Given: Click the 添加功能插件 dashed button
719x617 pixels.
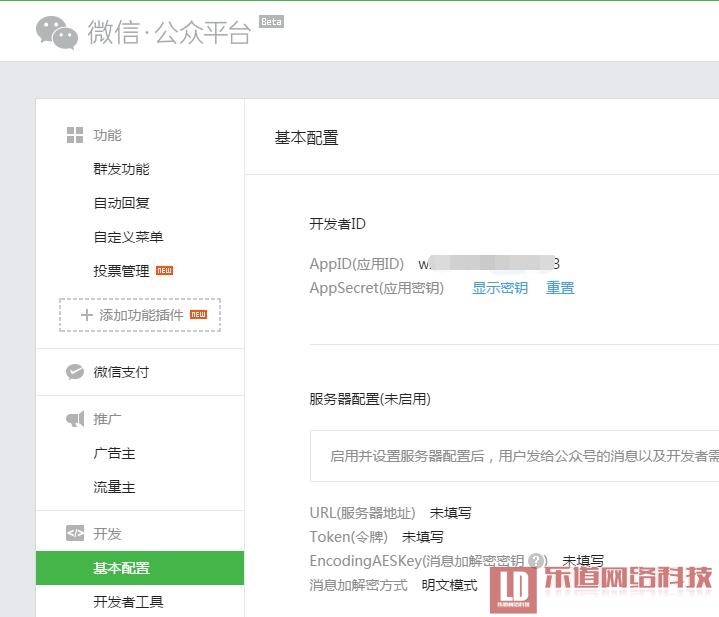Looking at the screenshot, I should (x=140, y=315).
